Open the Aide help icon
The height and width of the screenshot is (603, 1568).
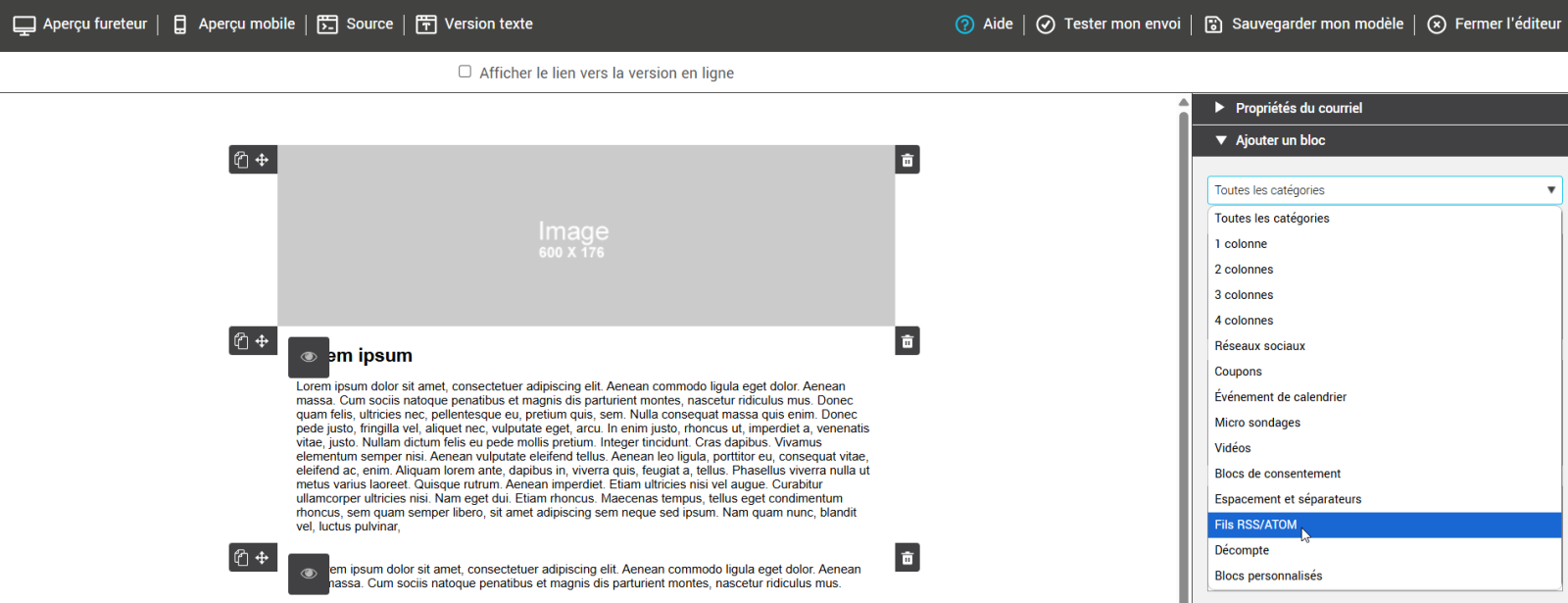(x=965, y=25)
